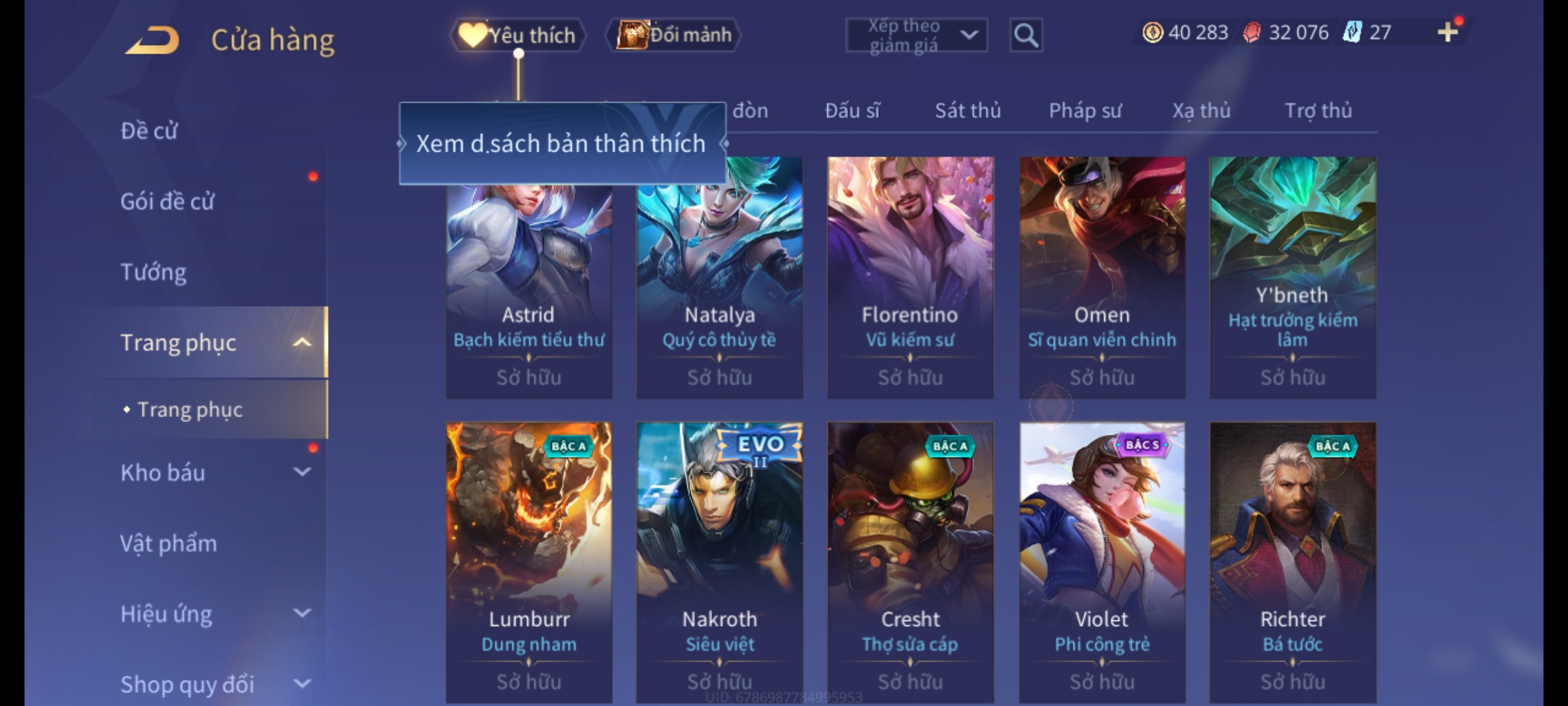This screenshot has width=1568, height=706.
Task: Tap the back arrow beside Cửa hàng
Action: point(152,40)
